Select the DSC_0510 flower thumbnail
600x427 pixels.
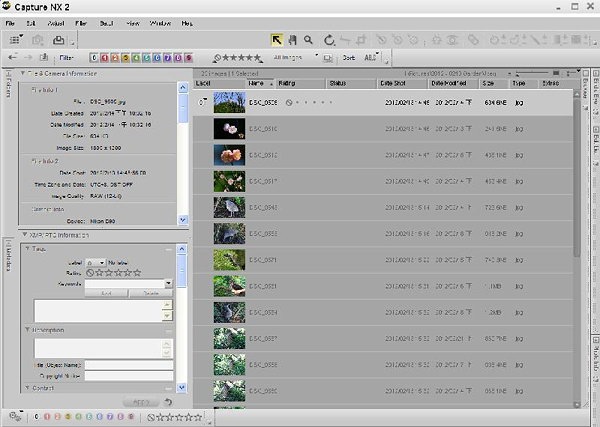pos(229,129)
